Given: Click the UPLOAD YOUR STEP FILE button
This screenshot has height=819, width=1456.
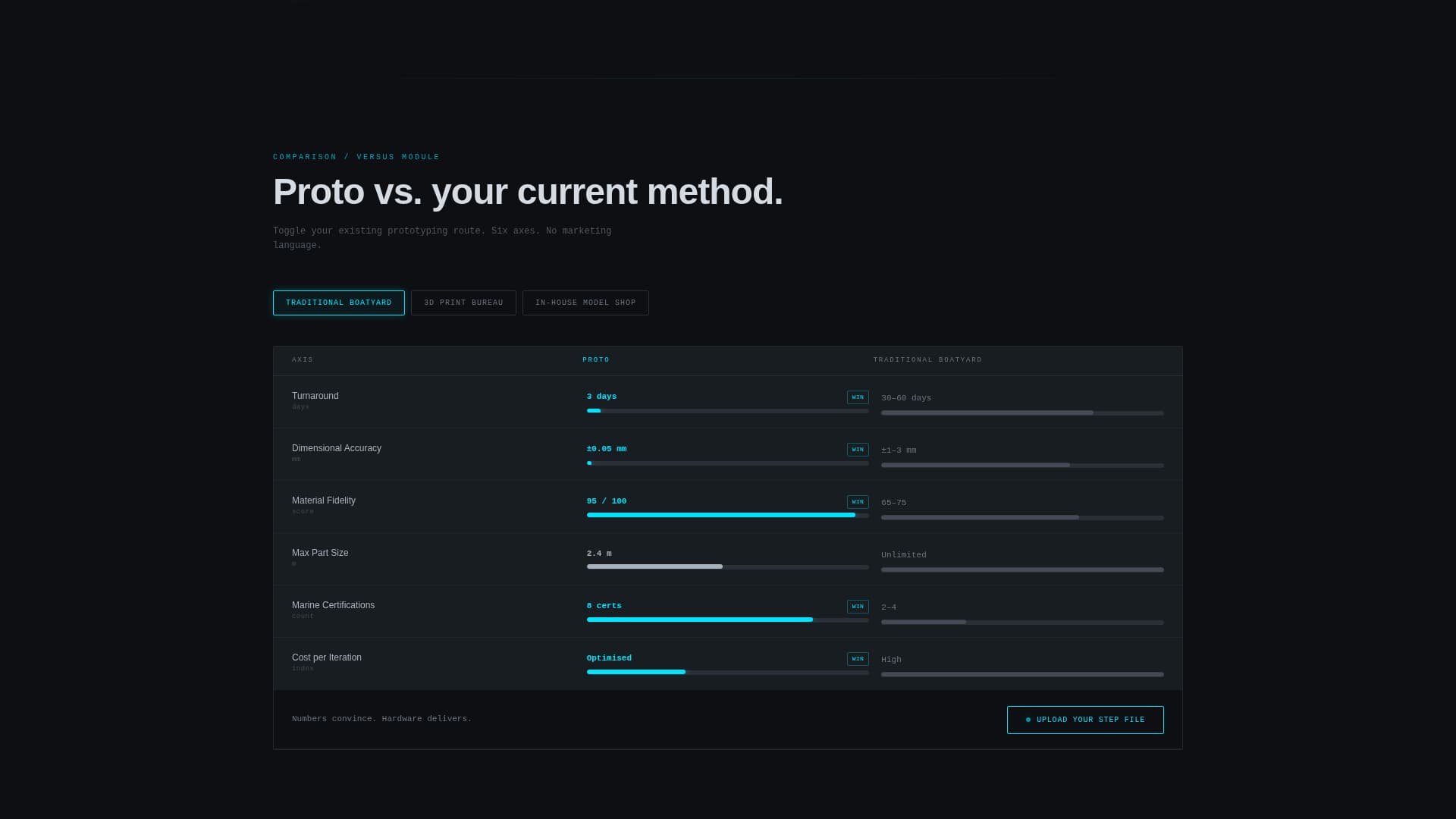Looking at the screenshot, I should pos(1085,719).
